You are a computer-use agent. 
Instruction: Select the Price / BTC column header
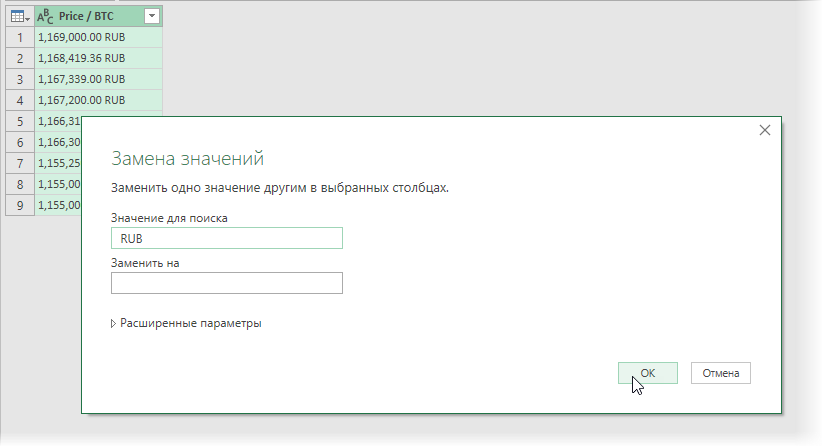pyautogui.click(x=99, y=16)
